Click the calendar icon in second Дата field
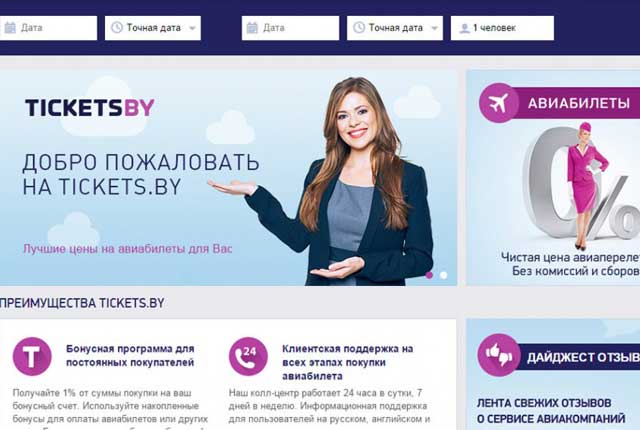Image resolution: width=640 pixels, height=430 pixels. [252, 28]
